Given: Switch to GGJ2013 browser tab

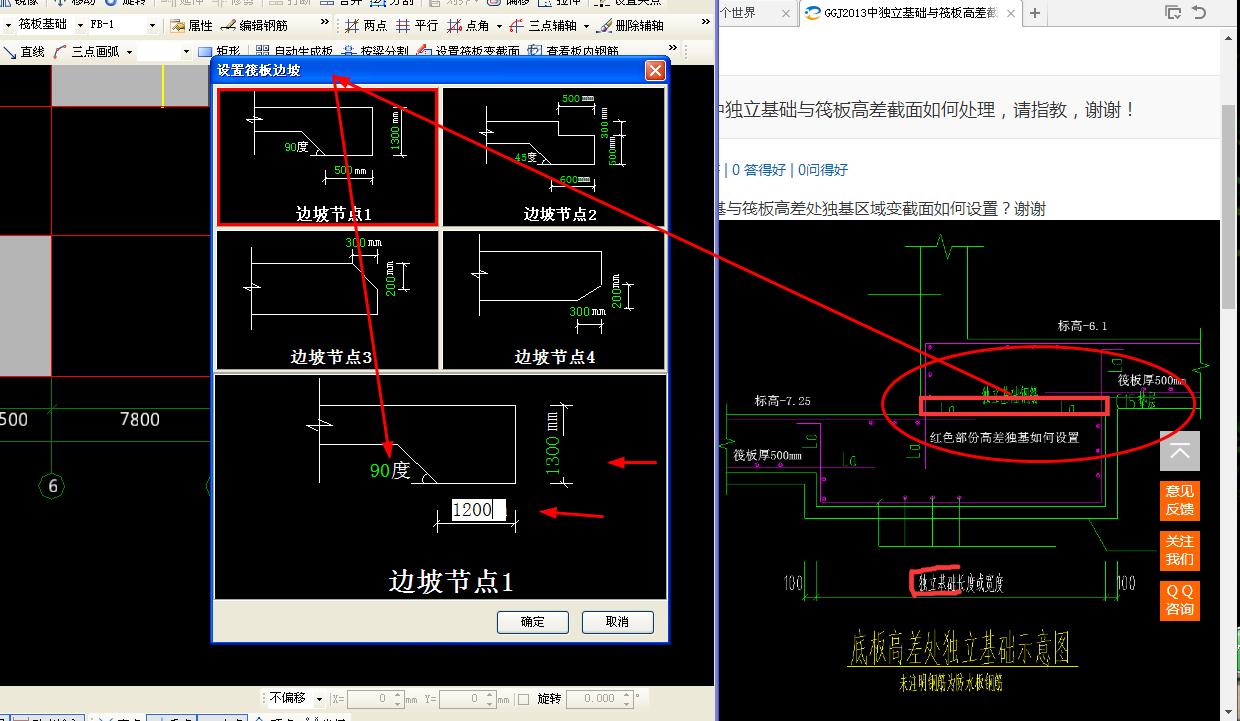Looking at the screenshot, I should (x=909, y=13).
